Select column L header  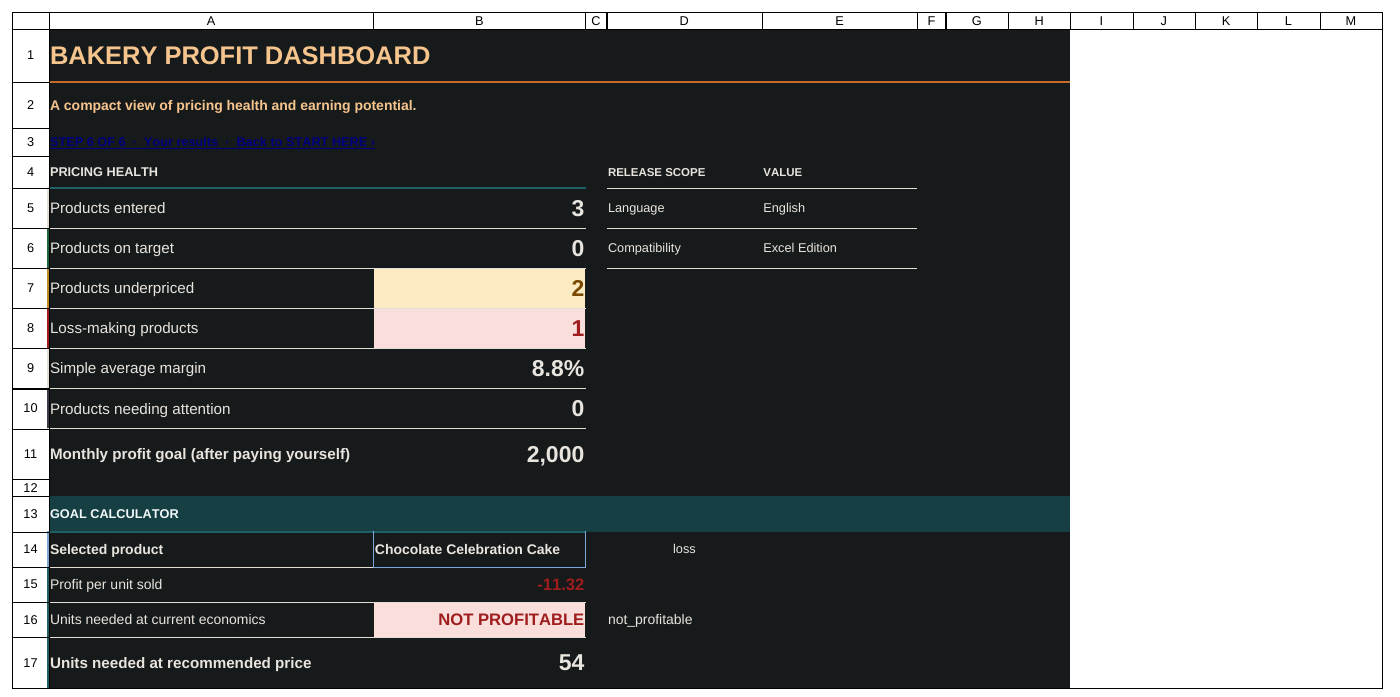1288,21
